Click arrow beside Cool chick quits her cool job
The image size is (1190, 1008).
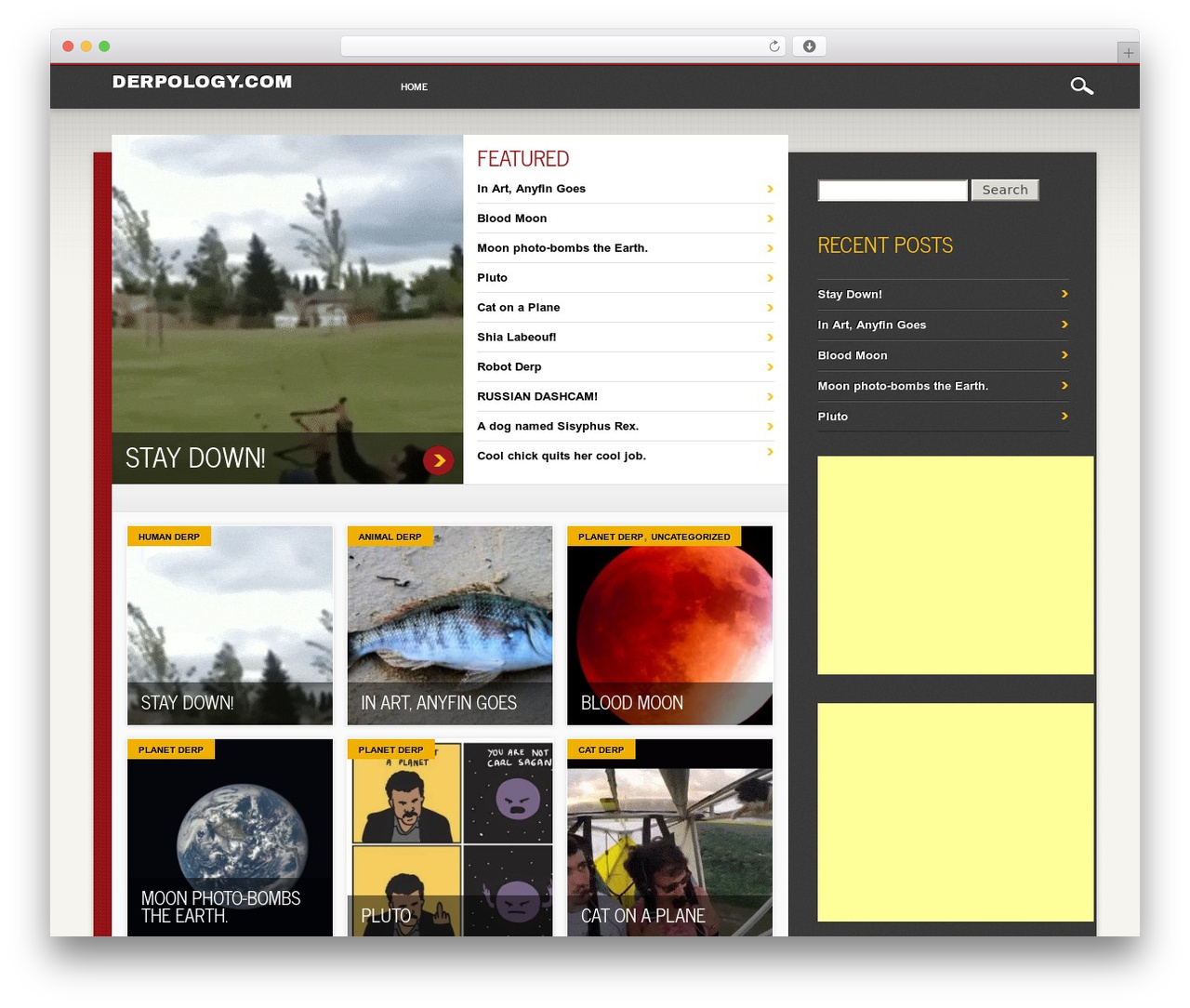770,452
